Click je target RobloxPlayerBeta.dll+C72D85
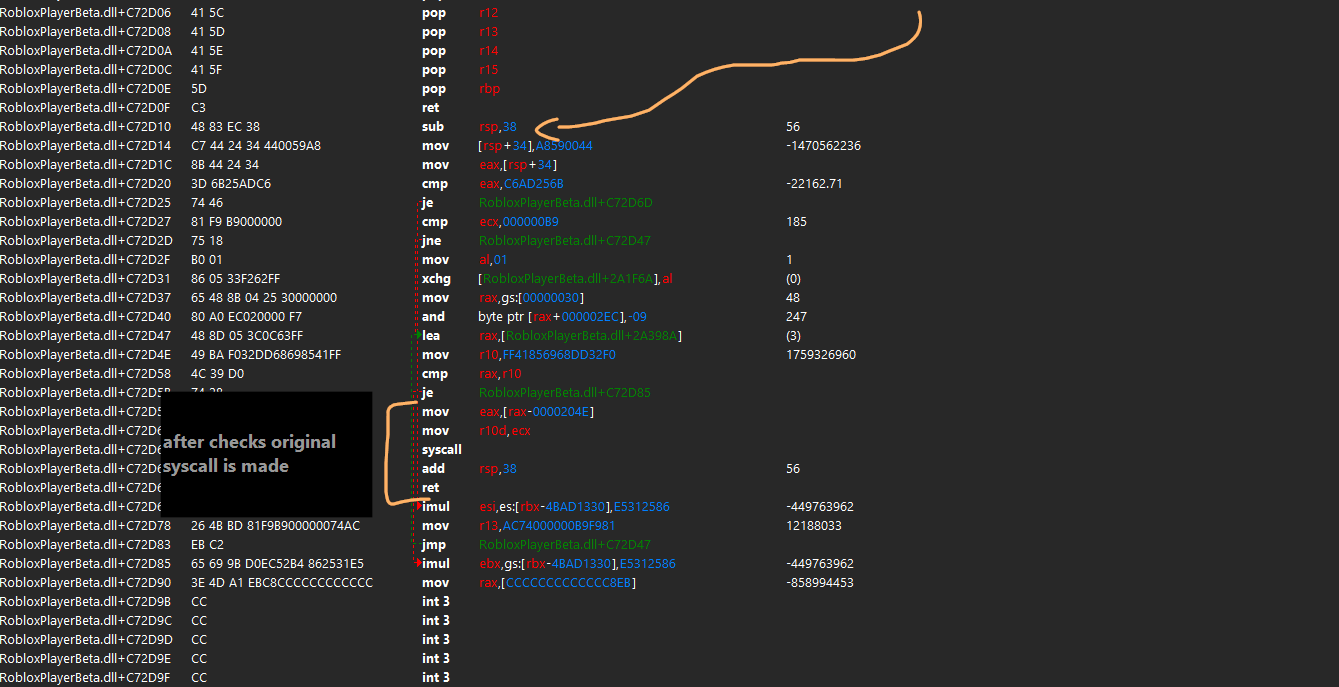Image resolution: width=1339 pixels, height=687 pixels. point(565,393)
